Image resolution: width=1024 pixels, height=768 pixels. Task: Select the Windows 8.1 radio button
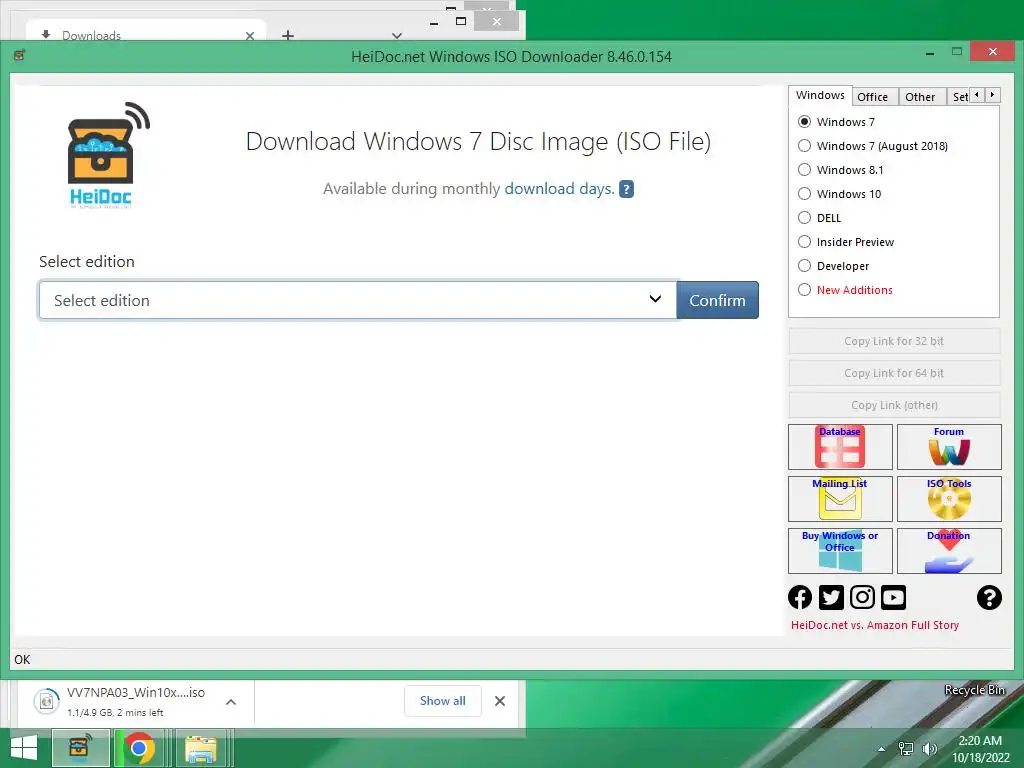click(x=805, y=170)
